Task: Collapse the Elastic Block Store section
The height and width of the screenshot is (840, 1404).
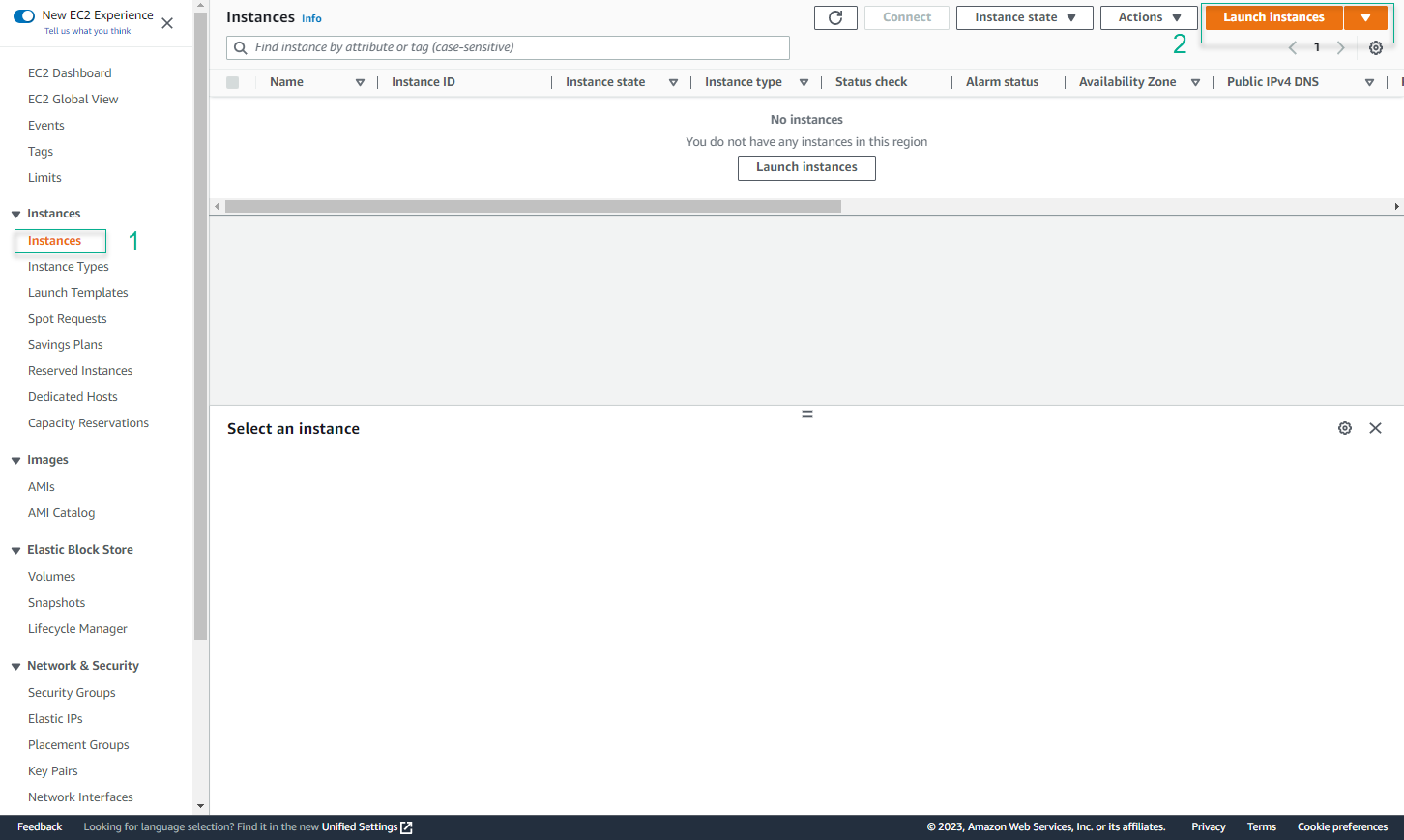Action: pos(15,550)
